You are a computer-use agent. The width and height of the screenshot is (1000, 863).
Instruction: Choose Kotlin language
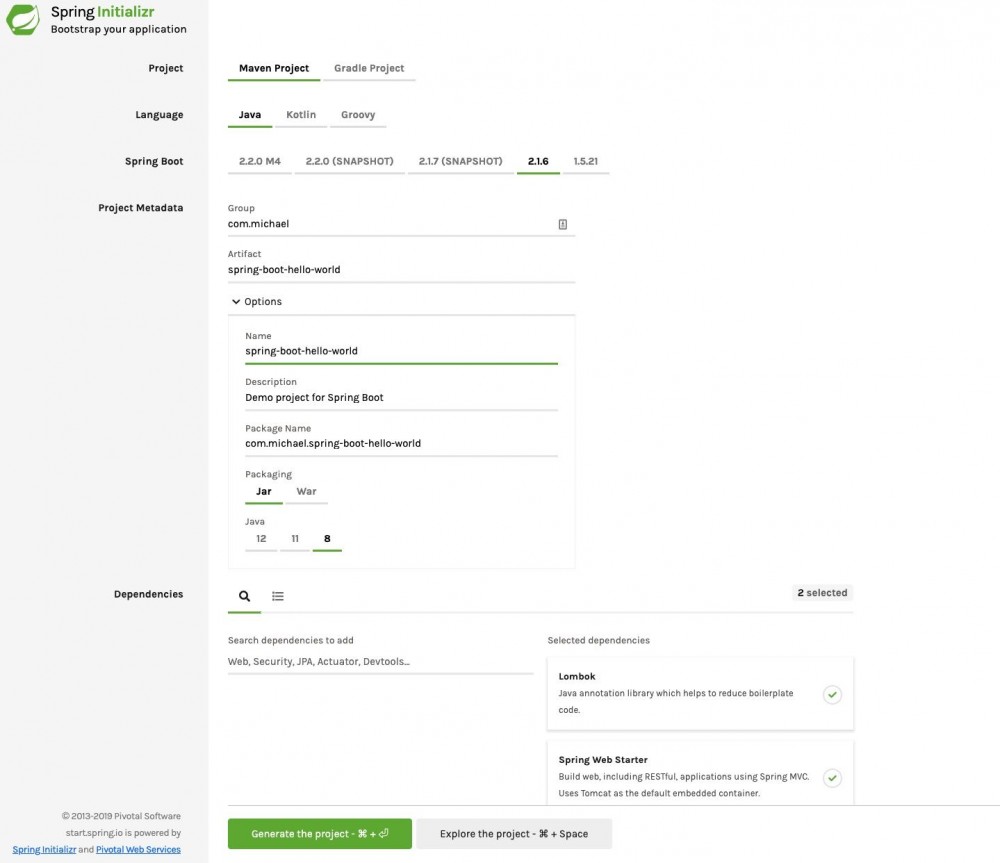[301, 115]
